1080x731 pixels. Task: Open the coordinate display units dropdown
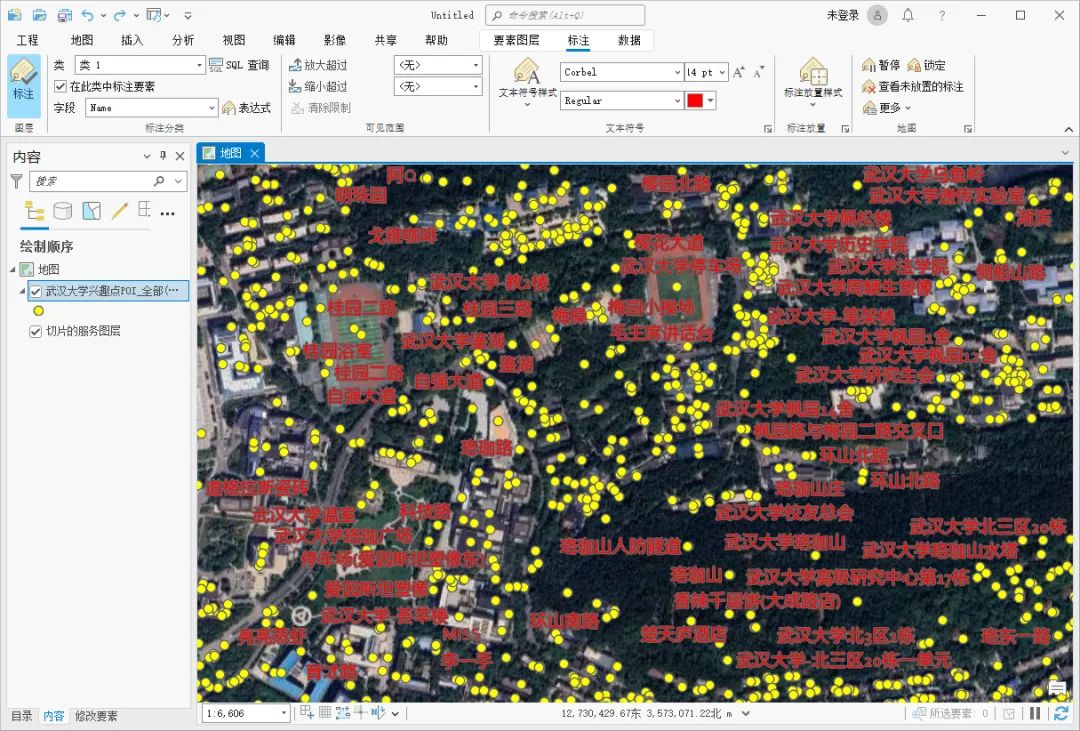[x=745, y=714]
